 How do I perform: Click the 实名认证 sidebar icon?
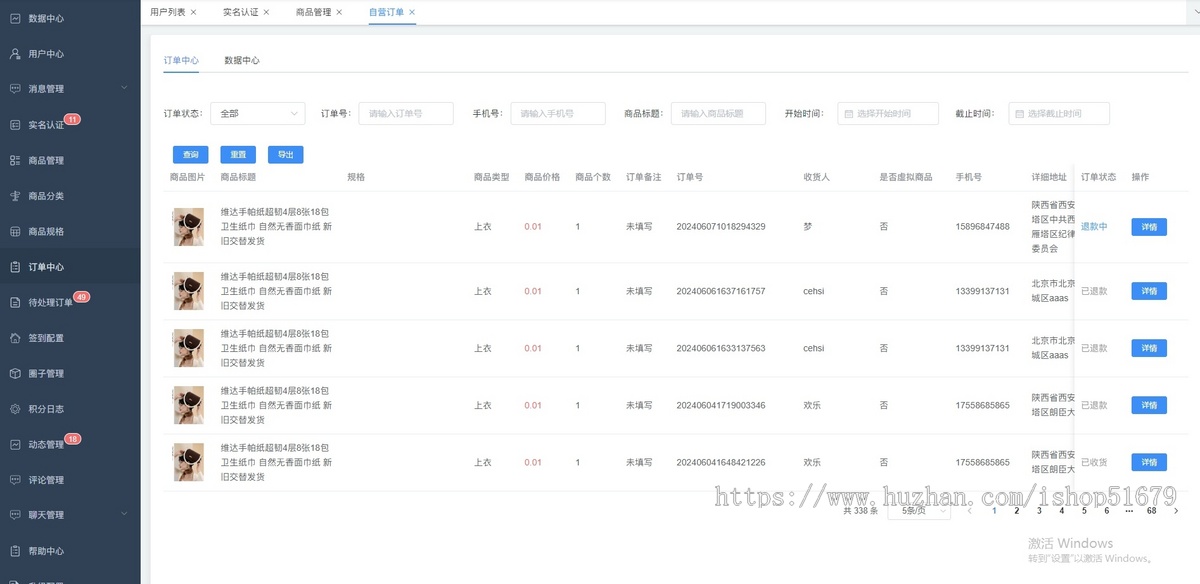15,125
